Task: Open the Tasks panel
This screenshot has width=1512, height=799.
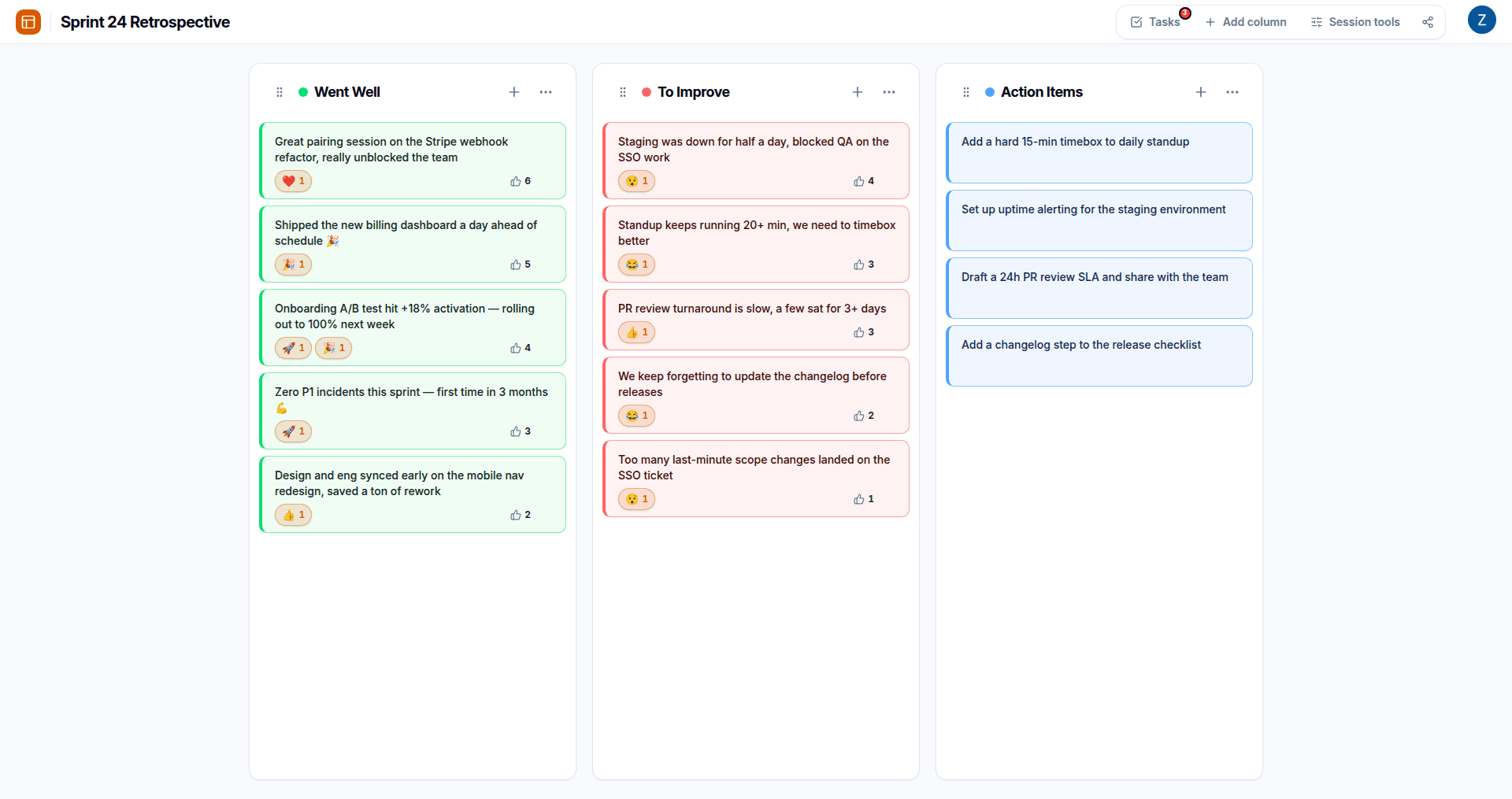Action: click(1156, 22)
